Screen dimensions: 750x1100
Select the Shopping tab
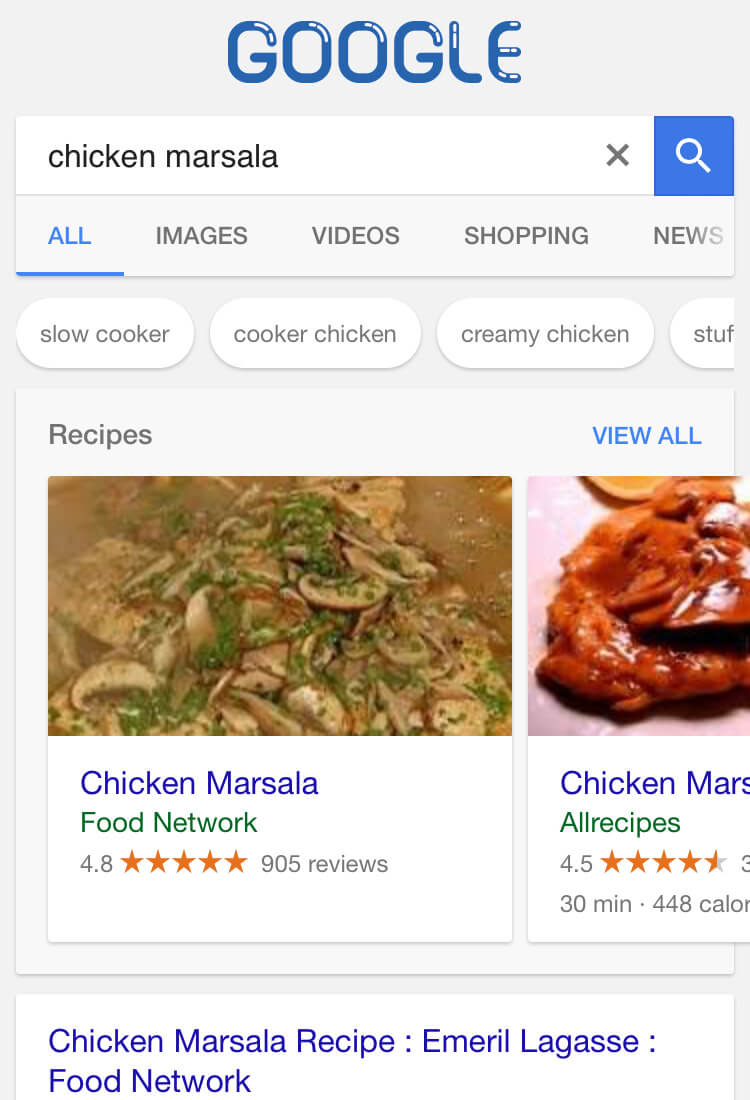(526, 236)
